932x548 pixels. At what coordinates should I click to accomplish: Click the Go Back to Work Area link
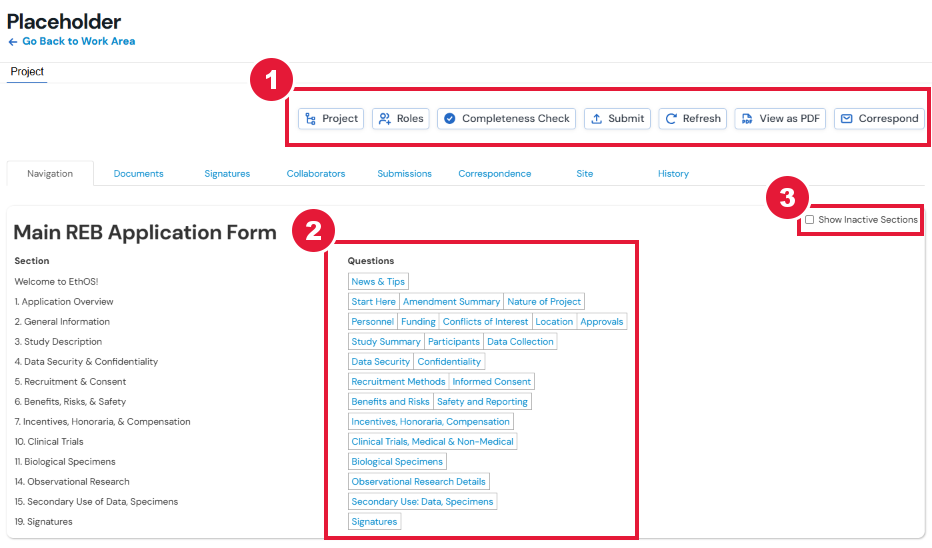[78, 41]
